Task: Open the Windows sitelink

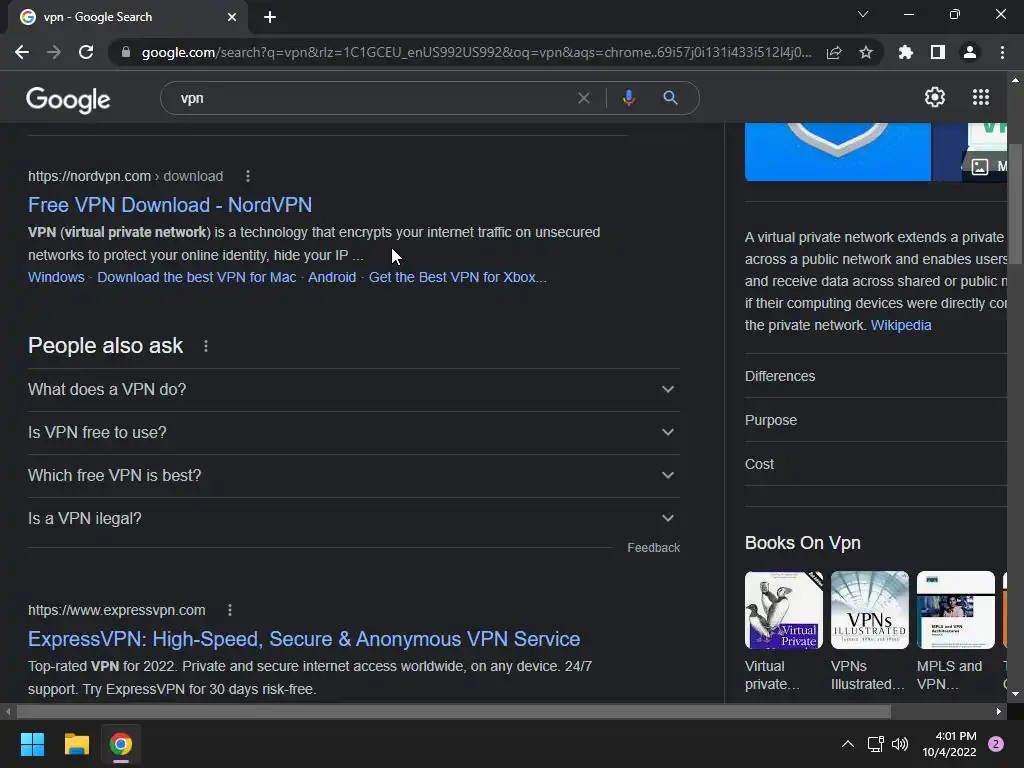Action: (56, 278)
